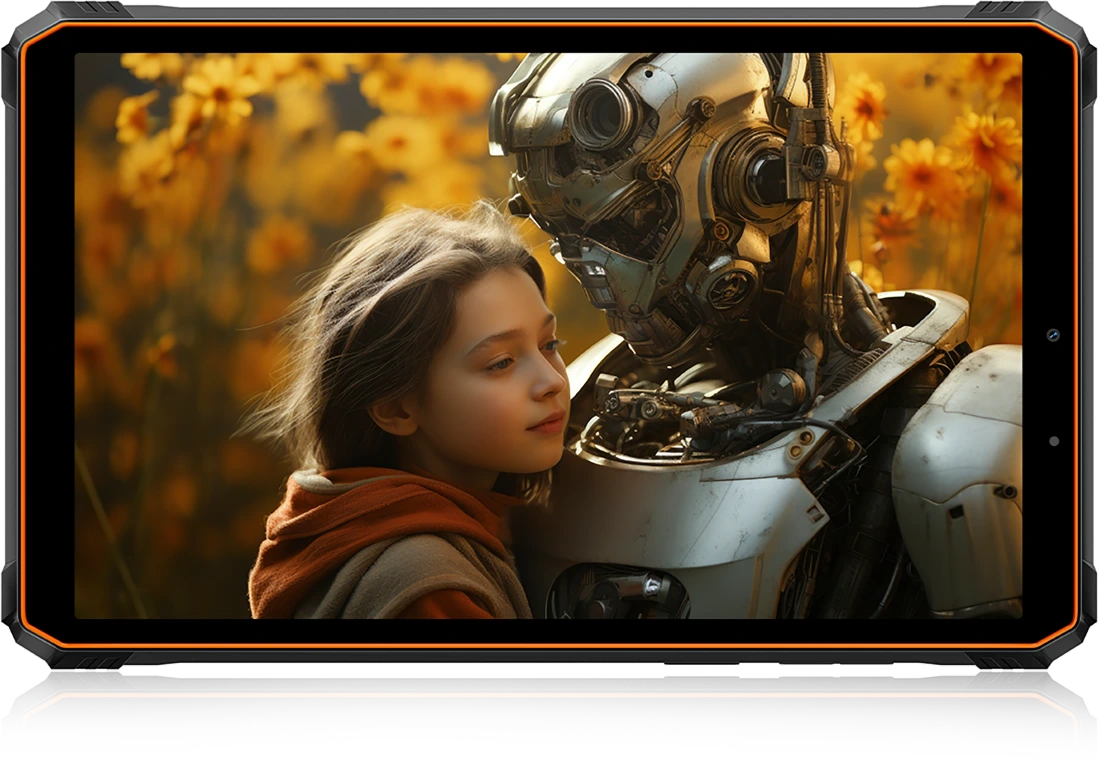The height and width of the screenshot is (765, 1098).
Task: Click the robot's right eye lens
Action: [x=764, y=180]
